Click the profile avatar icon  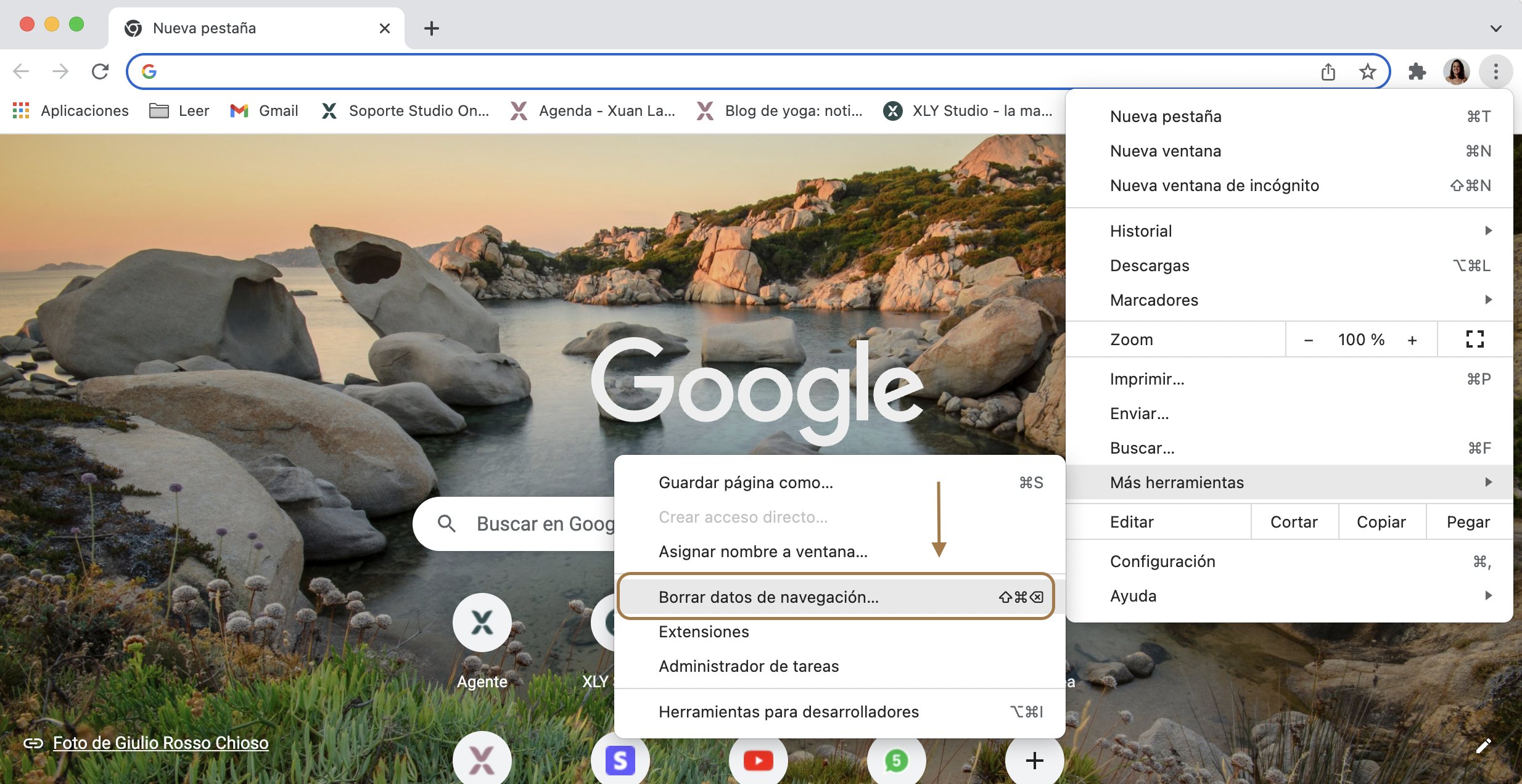1456,71
